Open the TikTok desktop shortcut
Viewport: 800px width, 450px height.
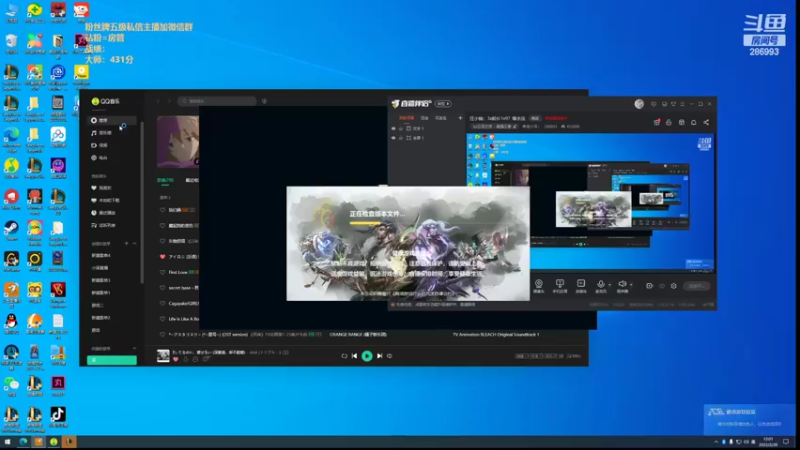point(58,417)
